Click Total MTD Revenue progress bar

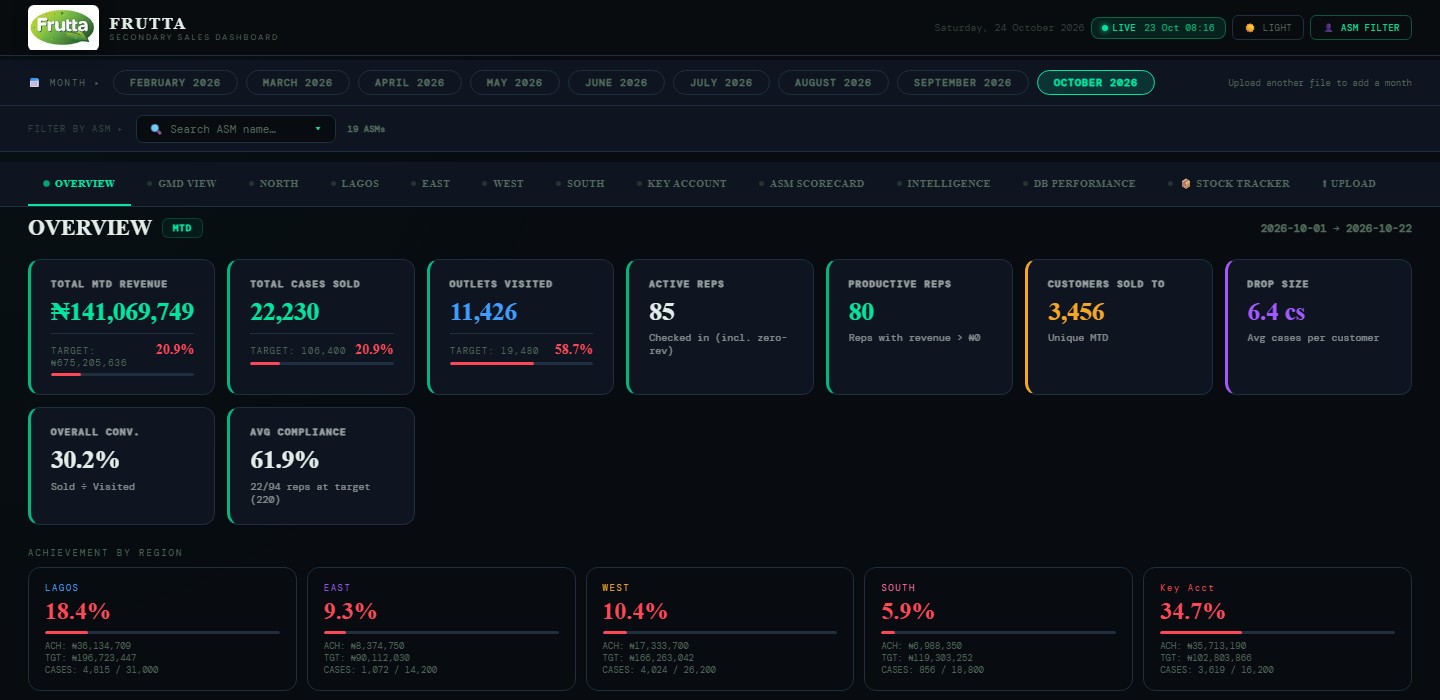(x=122, y=374)
